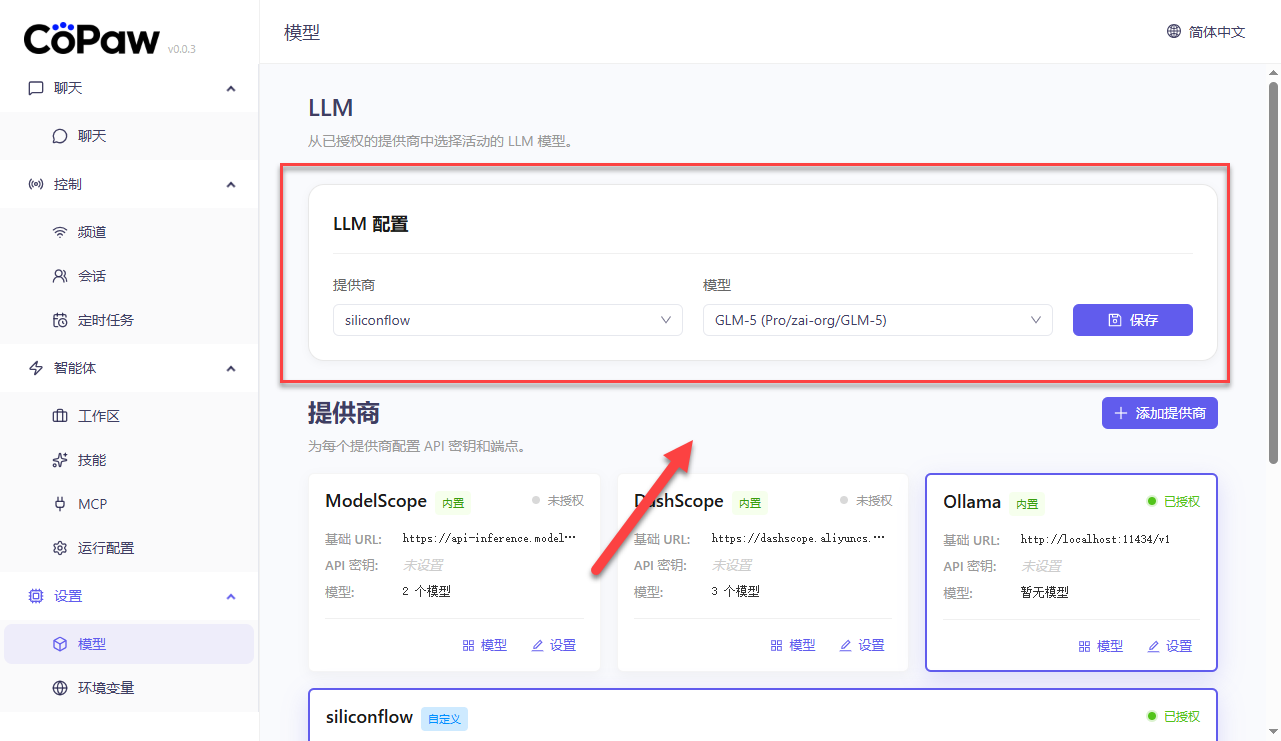Collapse the 智能体 sidebar group
The image size is (1281, 741).
point(231,368)
